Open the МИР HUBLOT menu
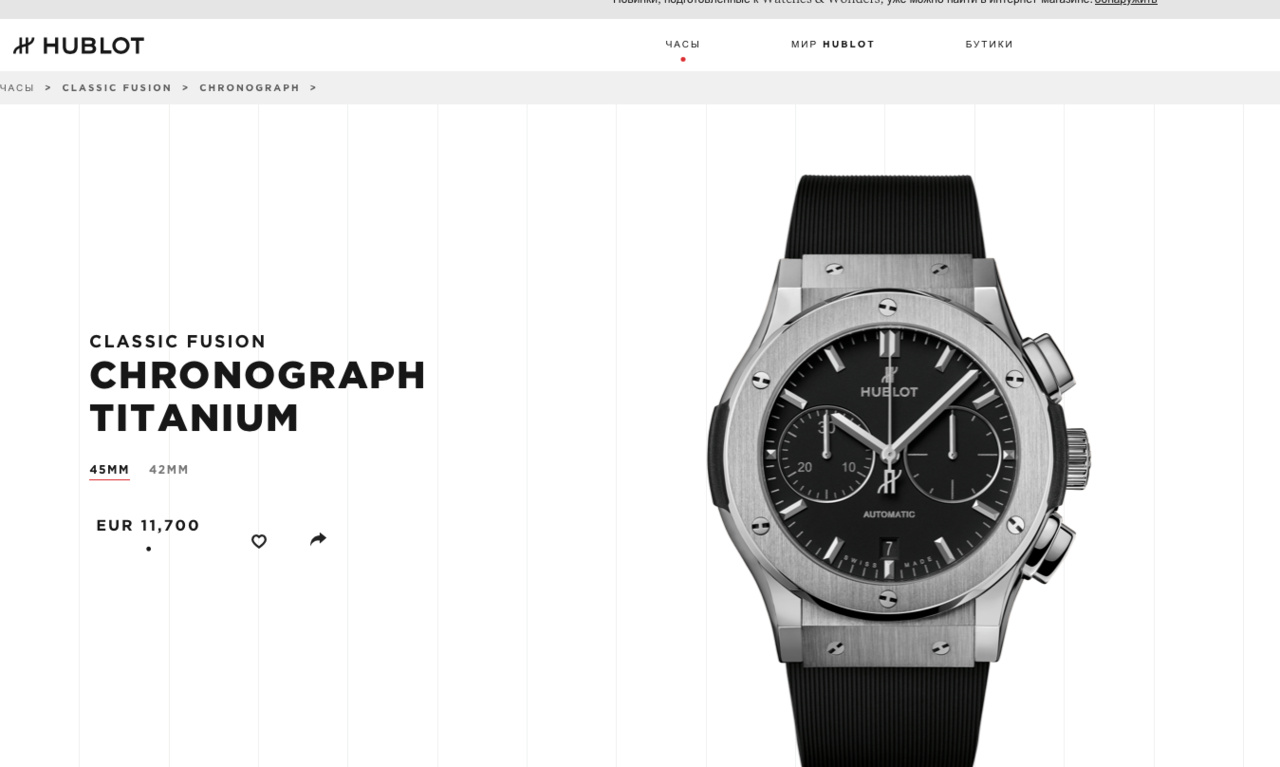 click(x=833, y=44)
